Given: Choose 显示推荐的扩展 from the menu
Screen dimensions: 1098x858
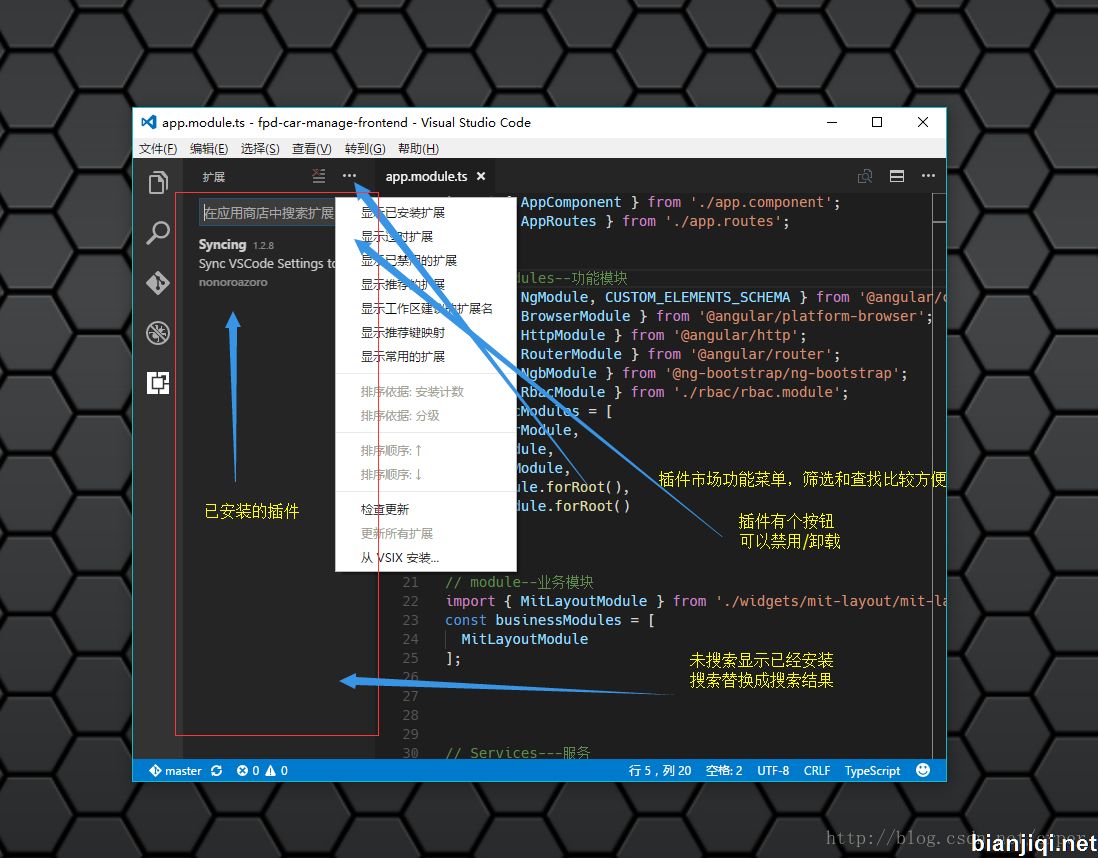Looking at the screenshot, I should (426, 284).
